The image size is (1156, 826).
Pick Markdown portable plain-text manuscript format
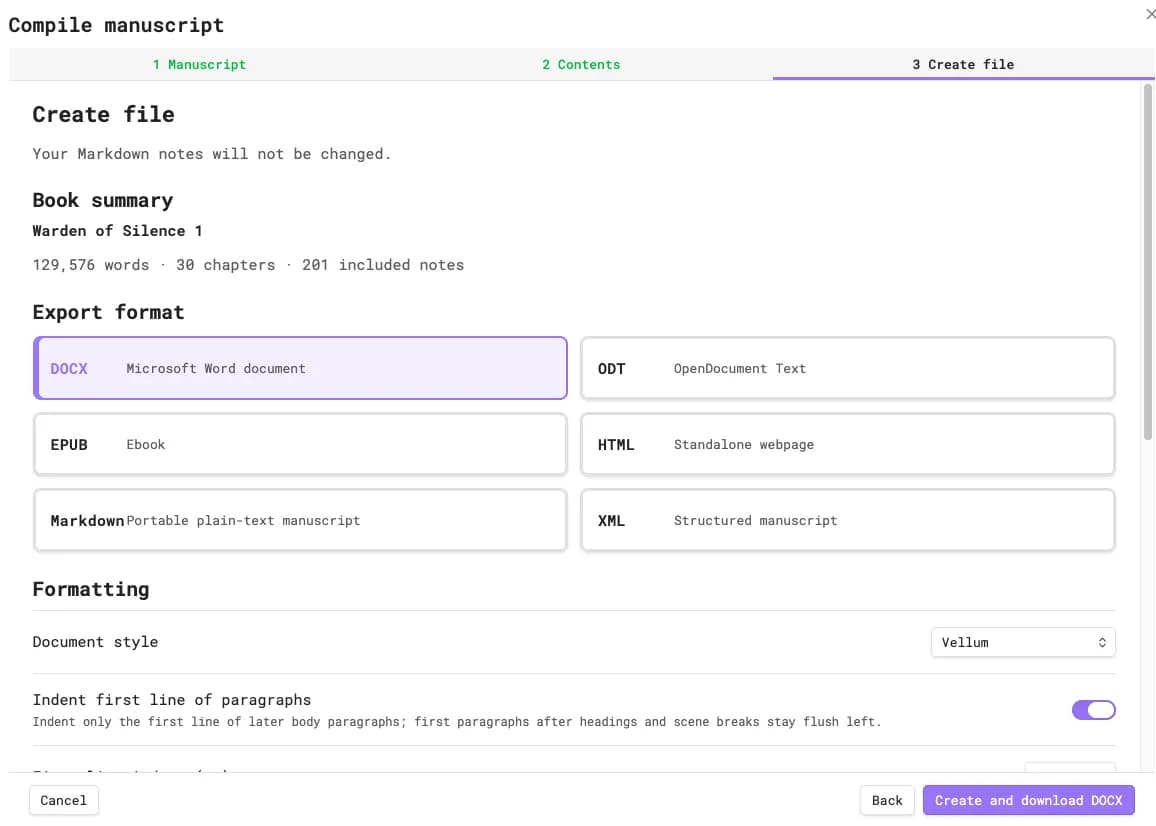tap(300, 520)
